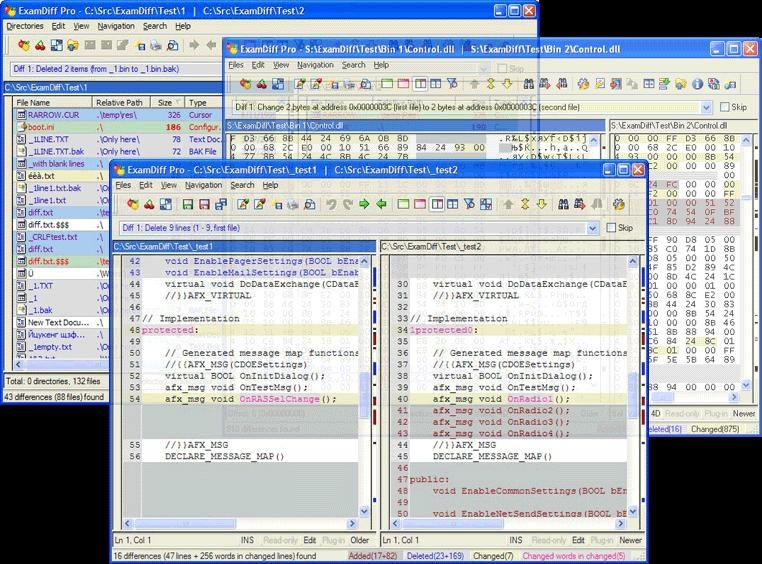762x564 pixels.
Task: Select boot.ini row in directory listing
Action: pyautogui.click(x=118, y=127)
